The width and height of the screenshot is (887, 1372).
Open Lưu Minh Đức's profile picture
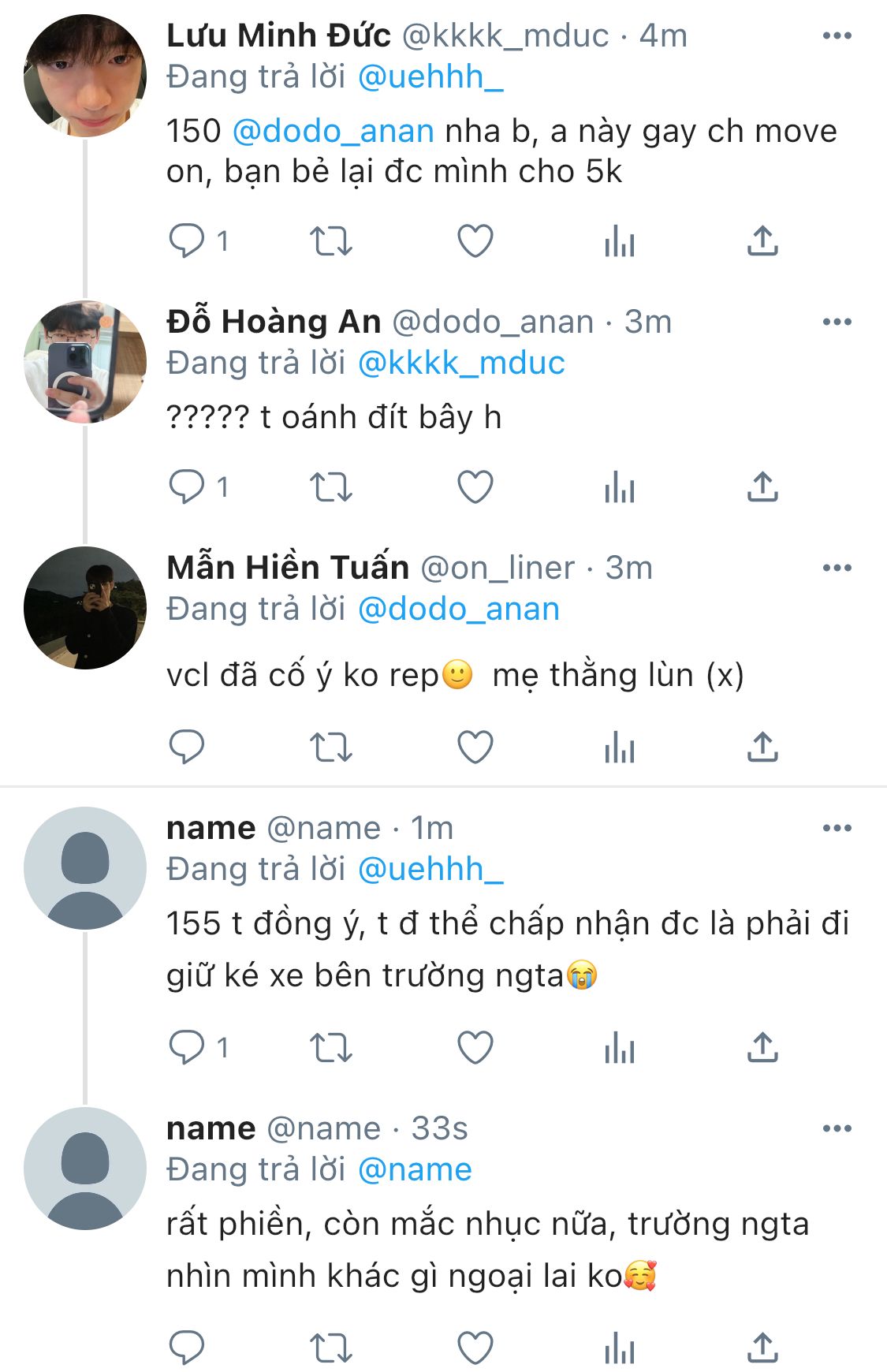85,76
